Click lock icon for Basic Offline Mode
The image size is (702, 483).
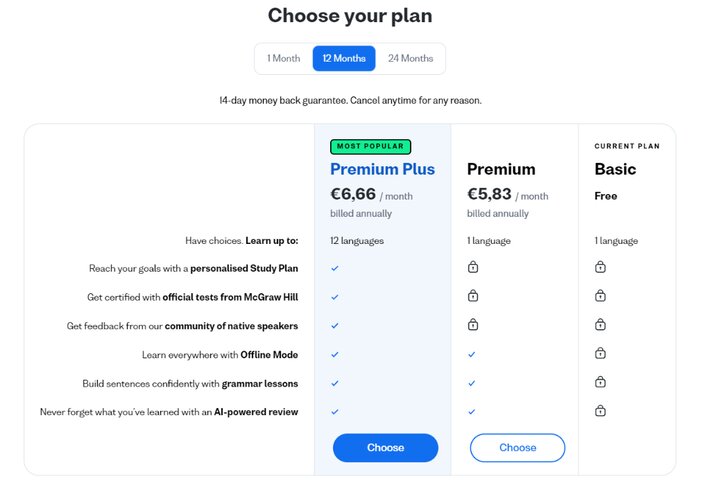click(x=600, y=353)
